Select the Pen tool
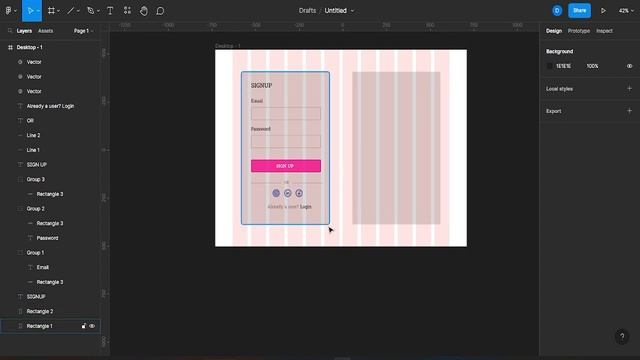Image resolution: width=640 pixels, height=360 pixels. [91, 11]
